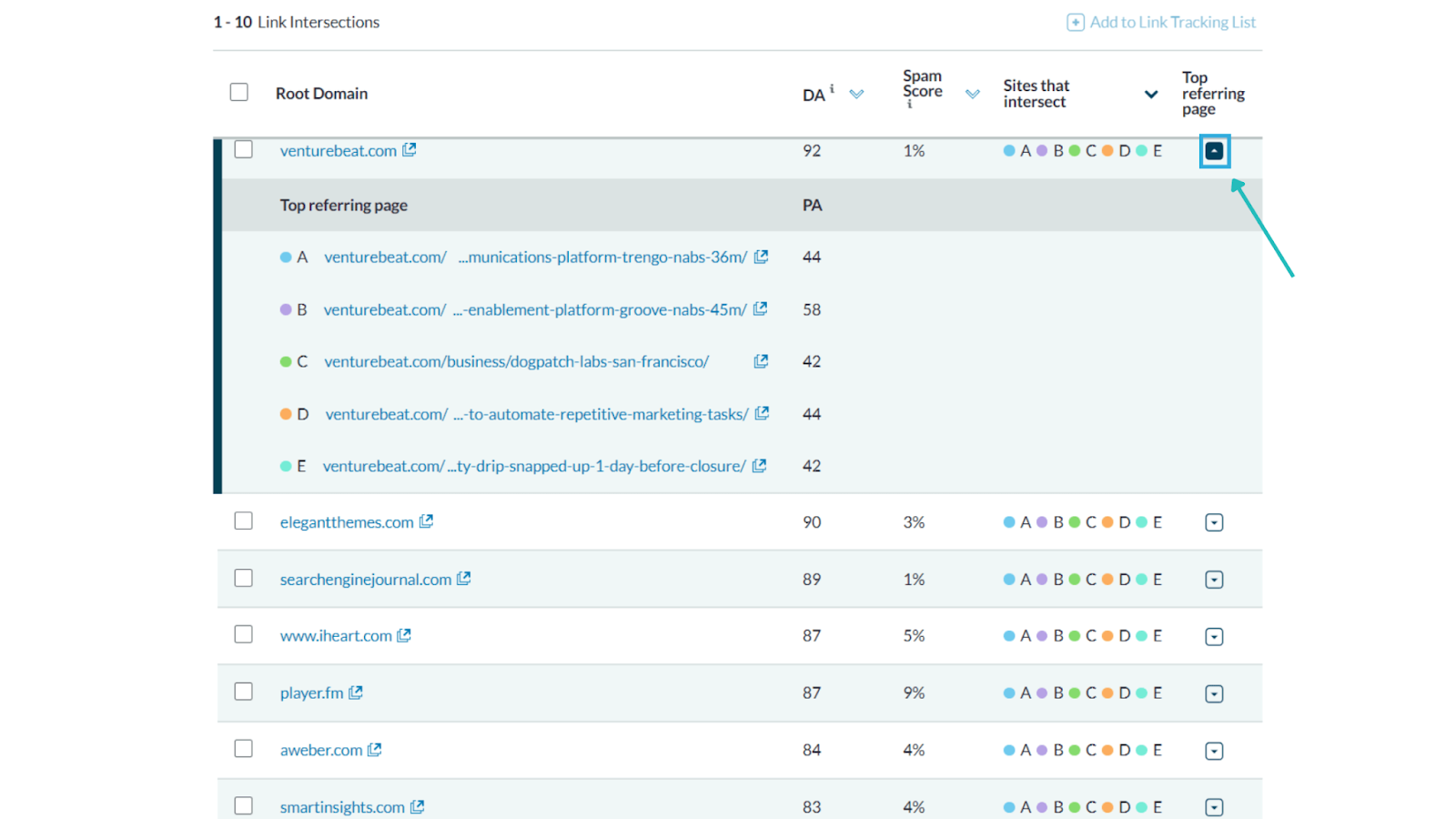Click Top referring page column header
This screenshot has width=1456, height=819.
coord(1213,93)
